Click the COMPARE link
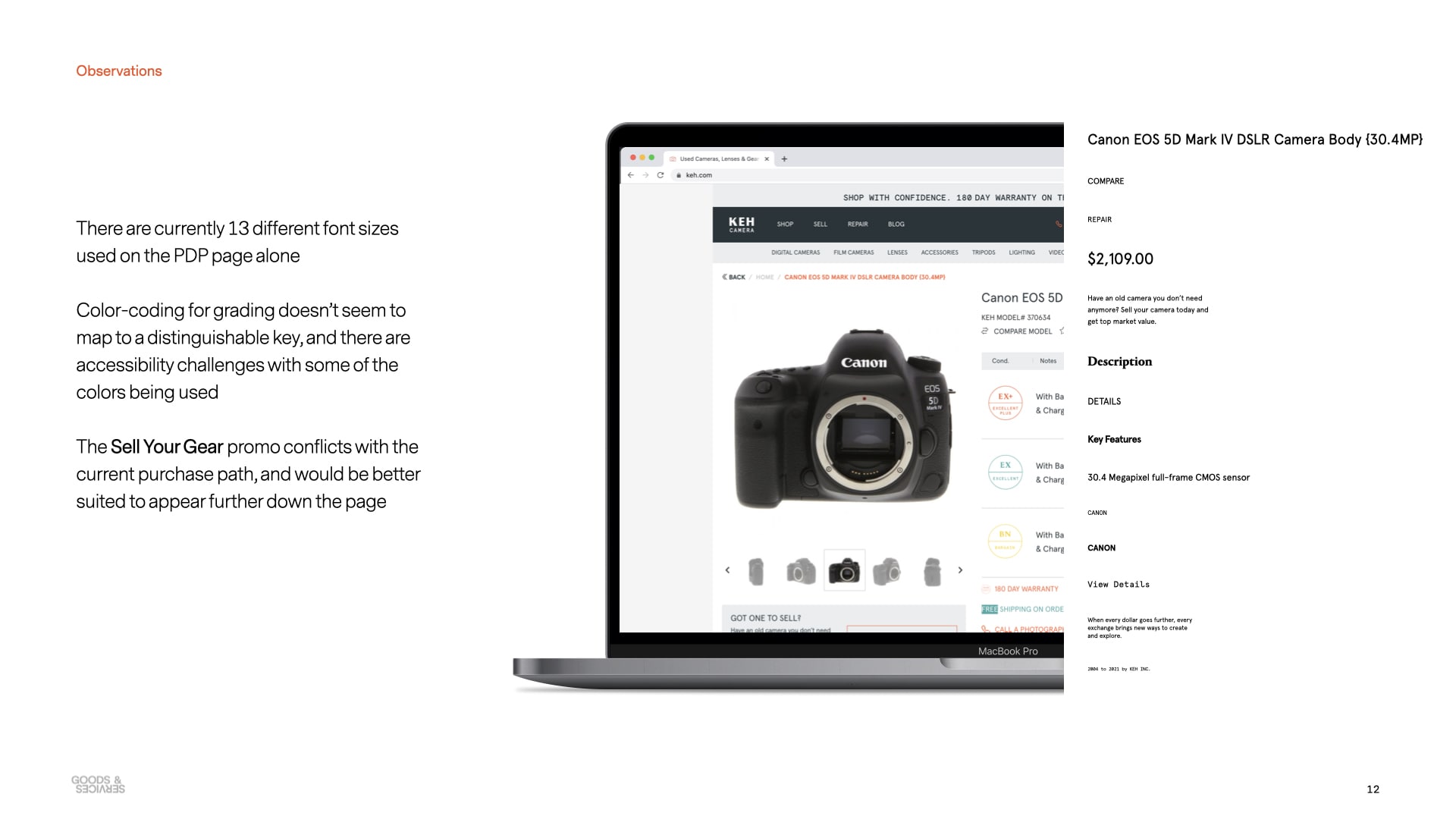Image resolution: width=1456 pixels, height=819 pixels. pyautogui.click(x=1104, y=180)
